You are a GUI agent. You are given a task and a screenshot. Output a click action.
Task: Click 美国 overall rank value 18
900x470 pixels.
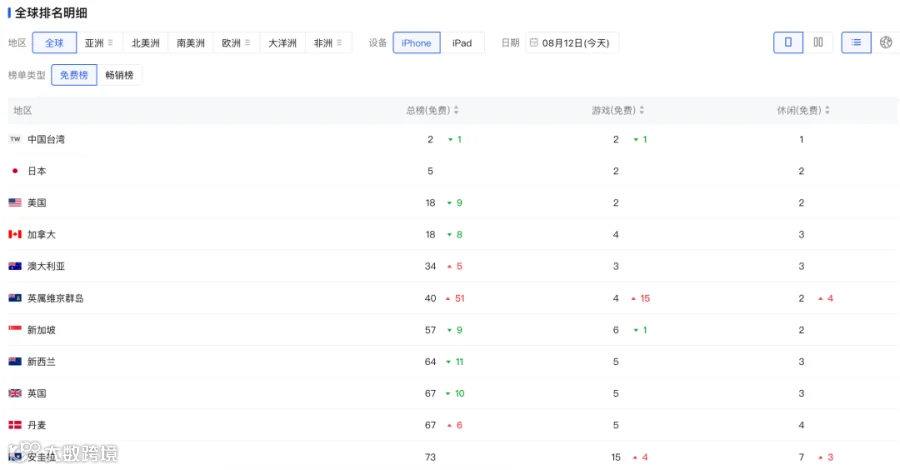(x=430, y=203)
